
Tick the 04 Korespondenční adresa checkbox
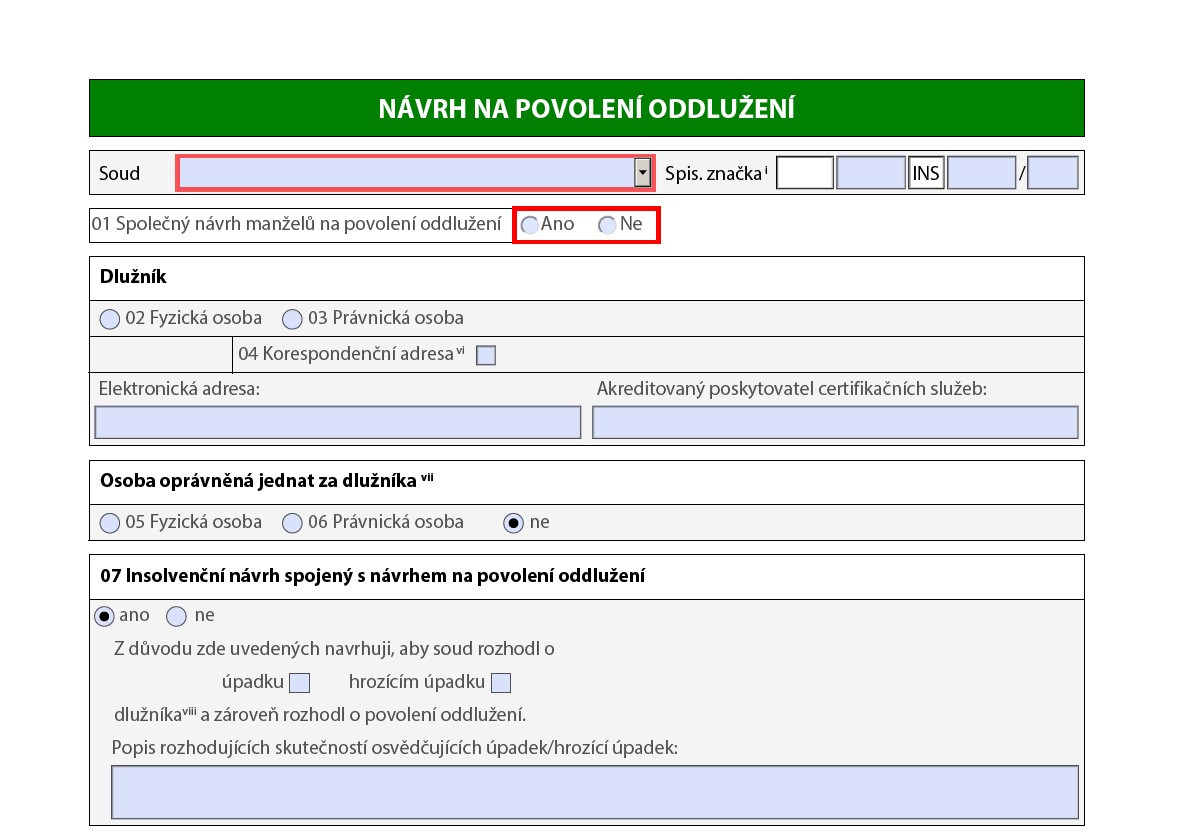click(x=486, y=355)
